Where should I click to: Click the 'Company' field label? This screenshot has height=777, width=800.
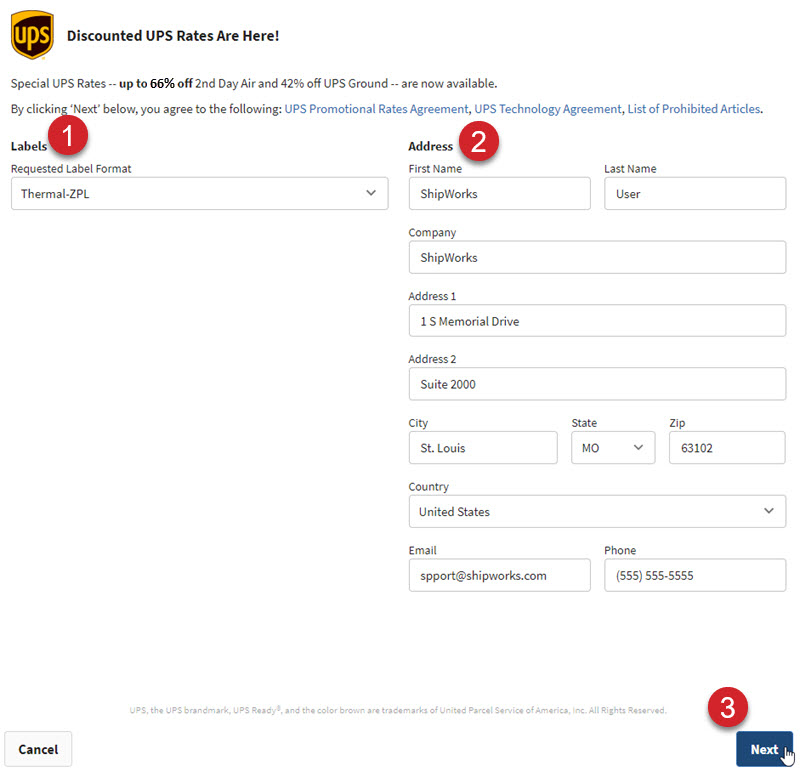coord(432,233)
